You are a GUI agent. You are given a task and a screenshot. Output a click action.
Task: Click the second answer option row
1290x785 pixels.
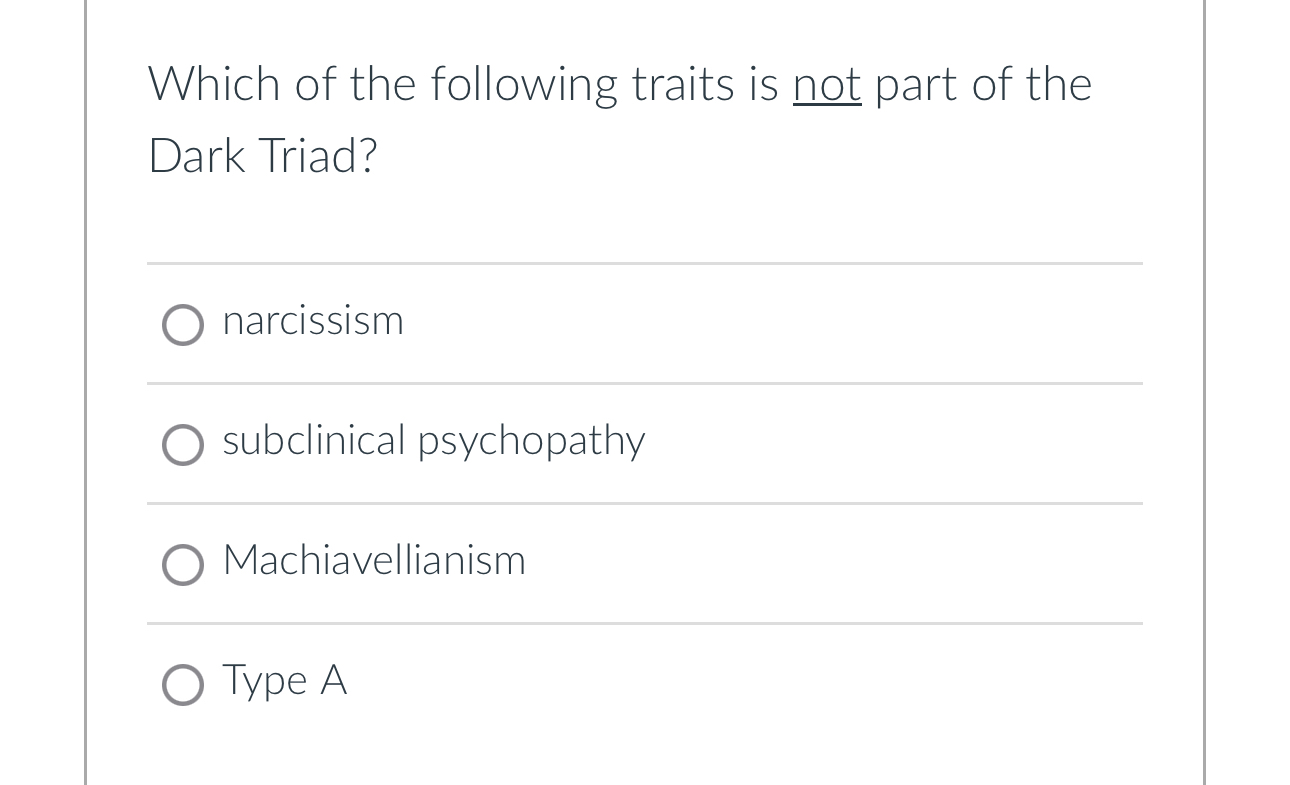point(645,443)
